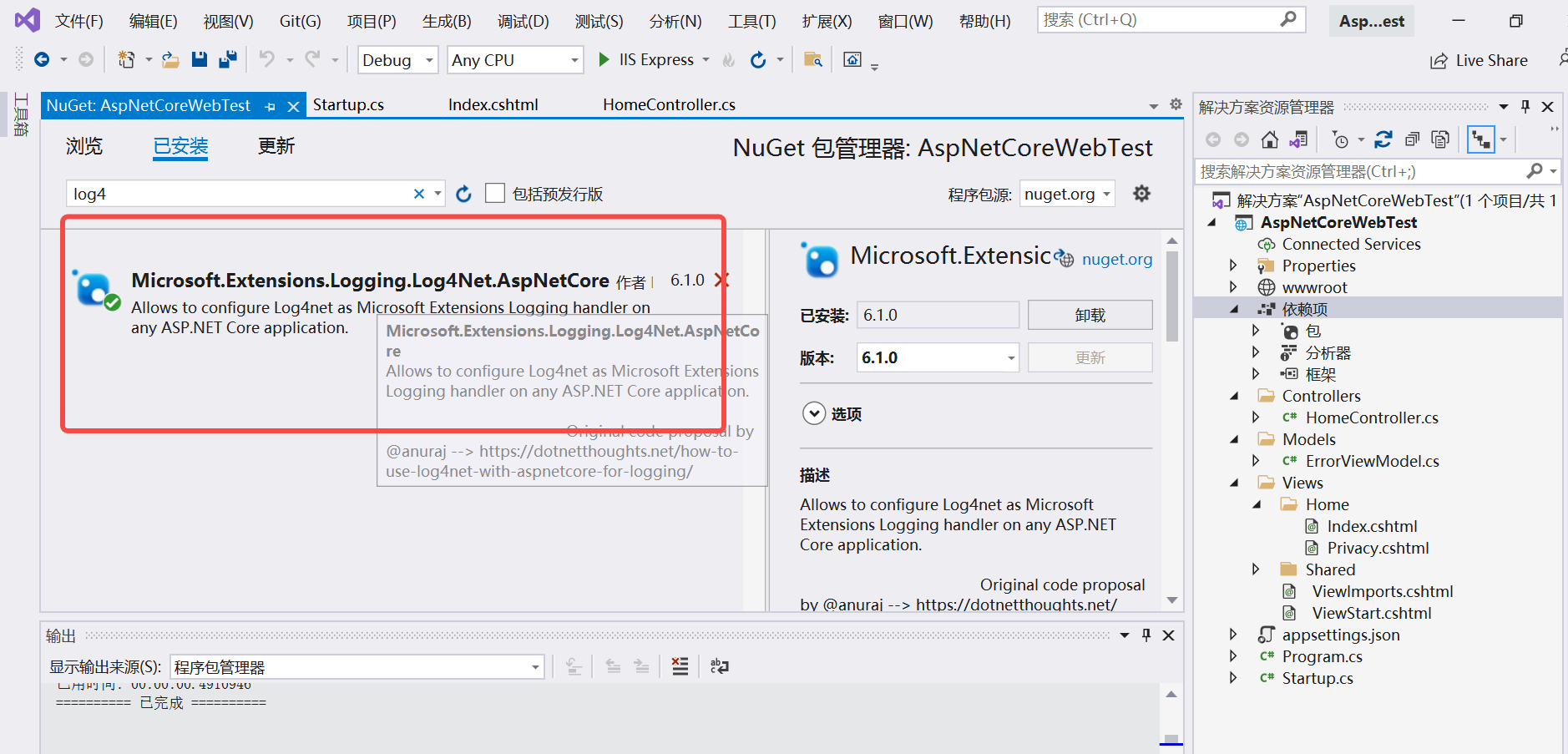1568x754 pixels.
Task: Select ErrorViewModel.cs in Solution Explorer
Action: coord(1373,461)
